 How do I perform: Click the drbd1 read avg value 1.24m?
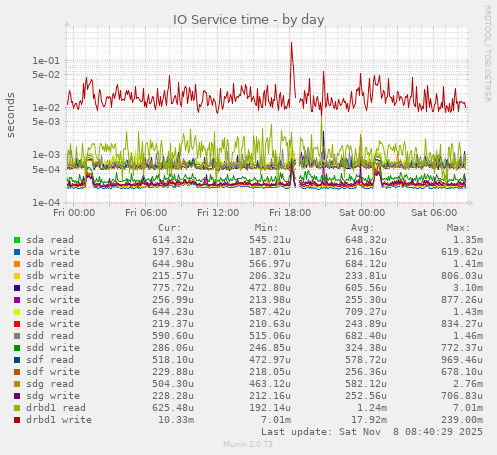(372, 408)
